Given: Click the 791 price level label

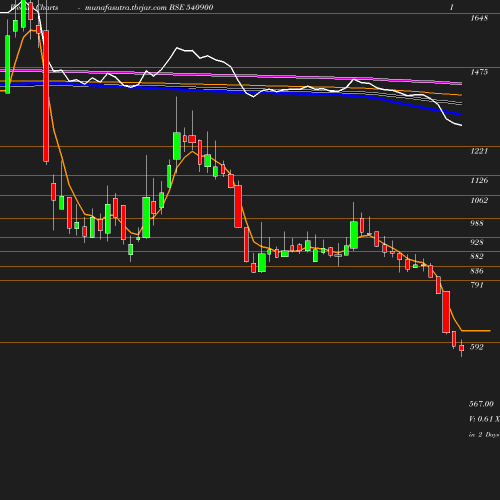Looking at the screenshot, I should coord(477,285).
